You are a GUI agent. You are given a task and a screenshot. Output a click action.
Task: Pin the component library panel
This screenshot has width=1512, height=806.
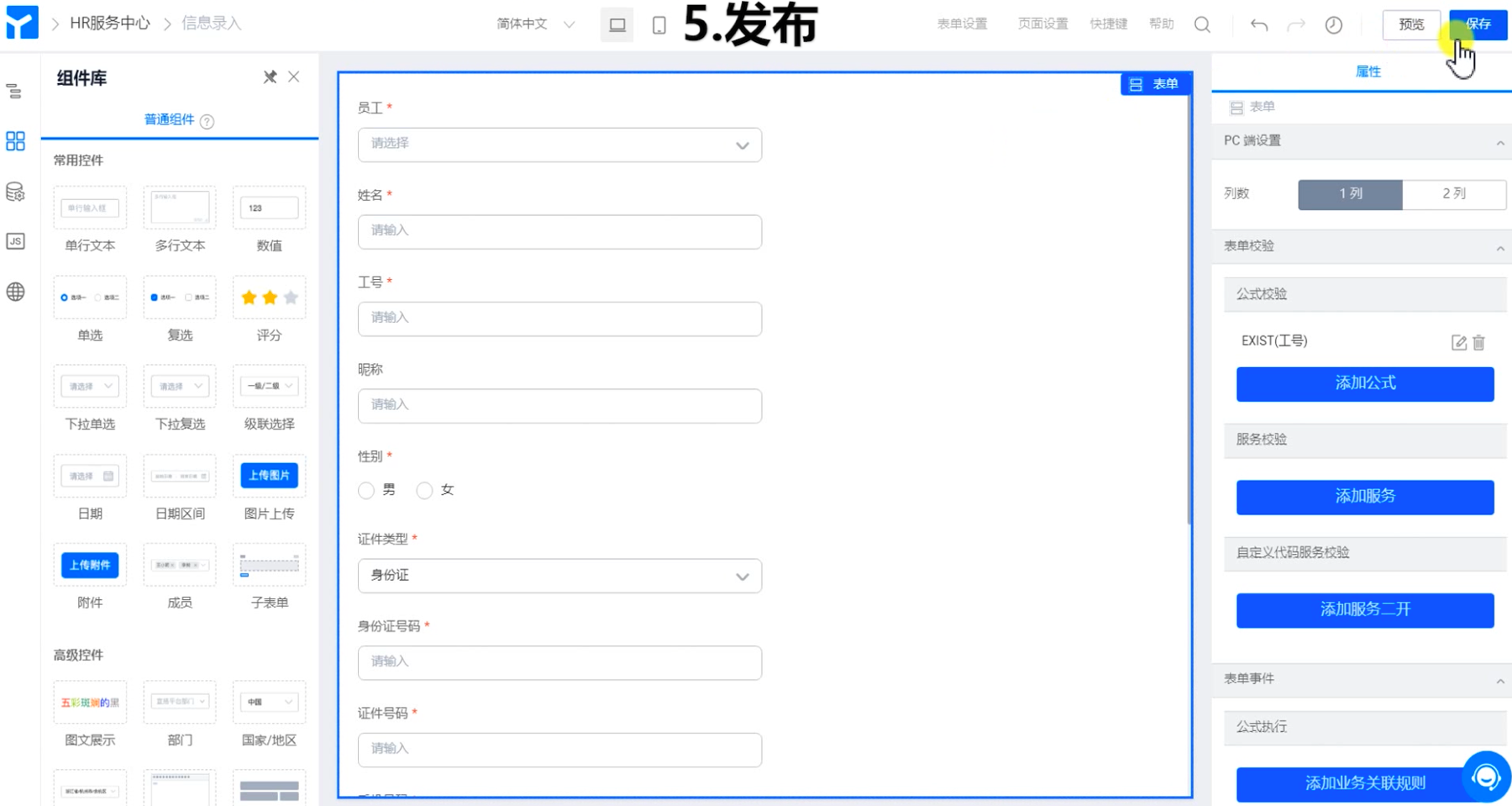click(x=270, y=77)
